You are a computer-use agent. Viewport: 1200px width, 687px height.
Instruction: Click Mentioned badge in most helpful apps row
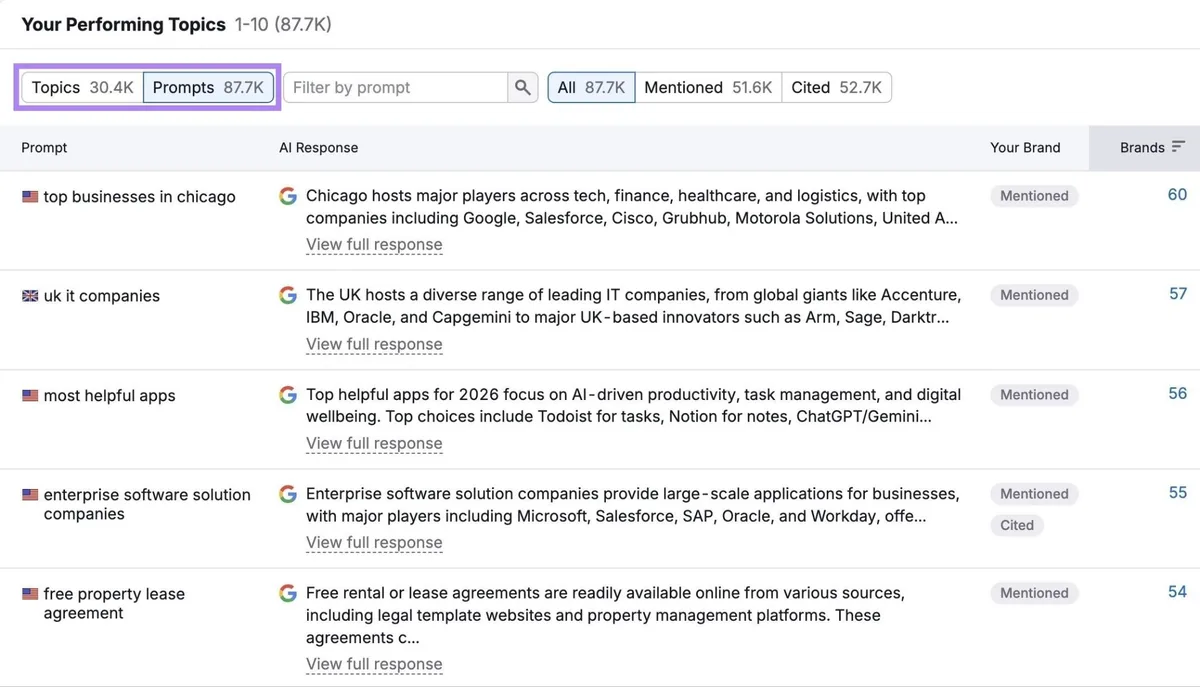[x=1034, y=395]
